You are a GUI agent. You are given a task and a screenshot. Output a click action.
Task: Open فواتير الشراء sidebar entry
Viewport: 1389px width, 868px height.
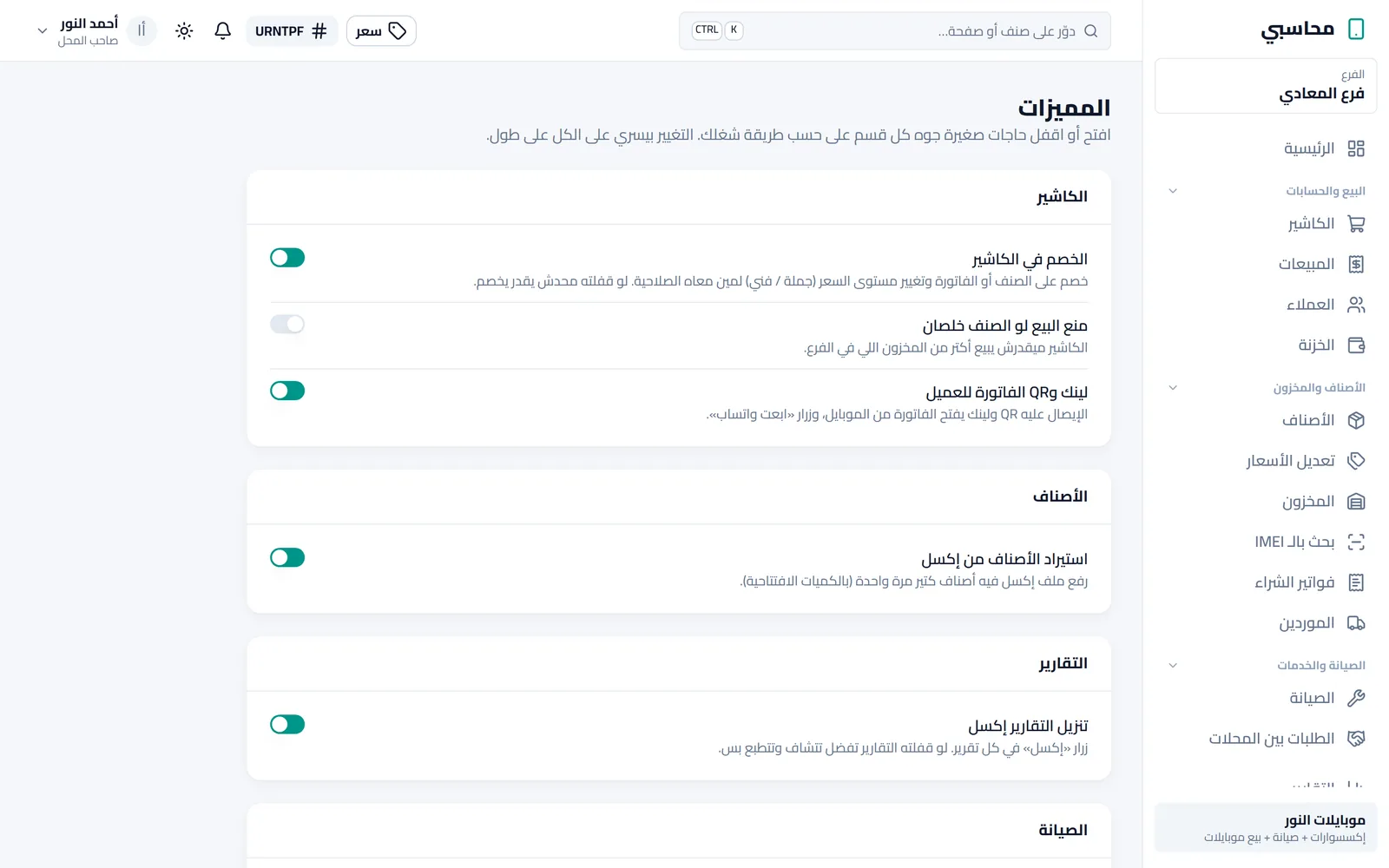[1266, 582]
